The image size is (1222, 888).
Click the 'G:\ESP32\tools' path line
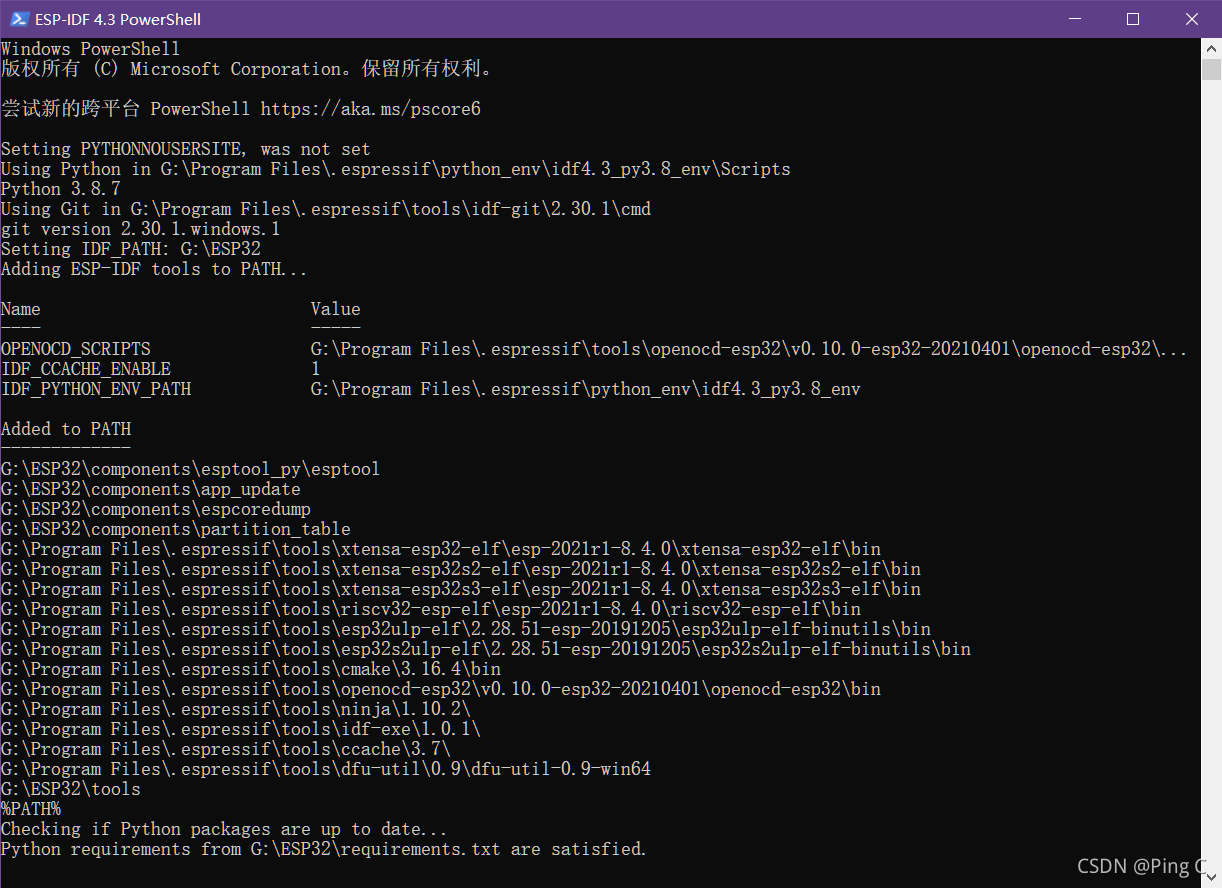click(71, 789)
